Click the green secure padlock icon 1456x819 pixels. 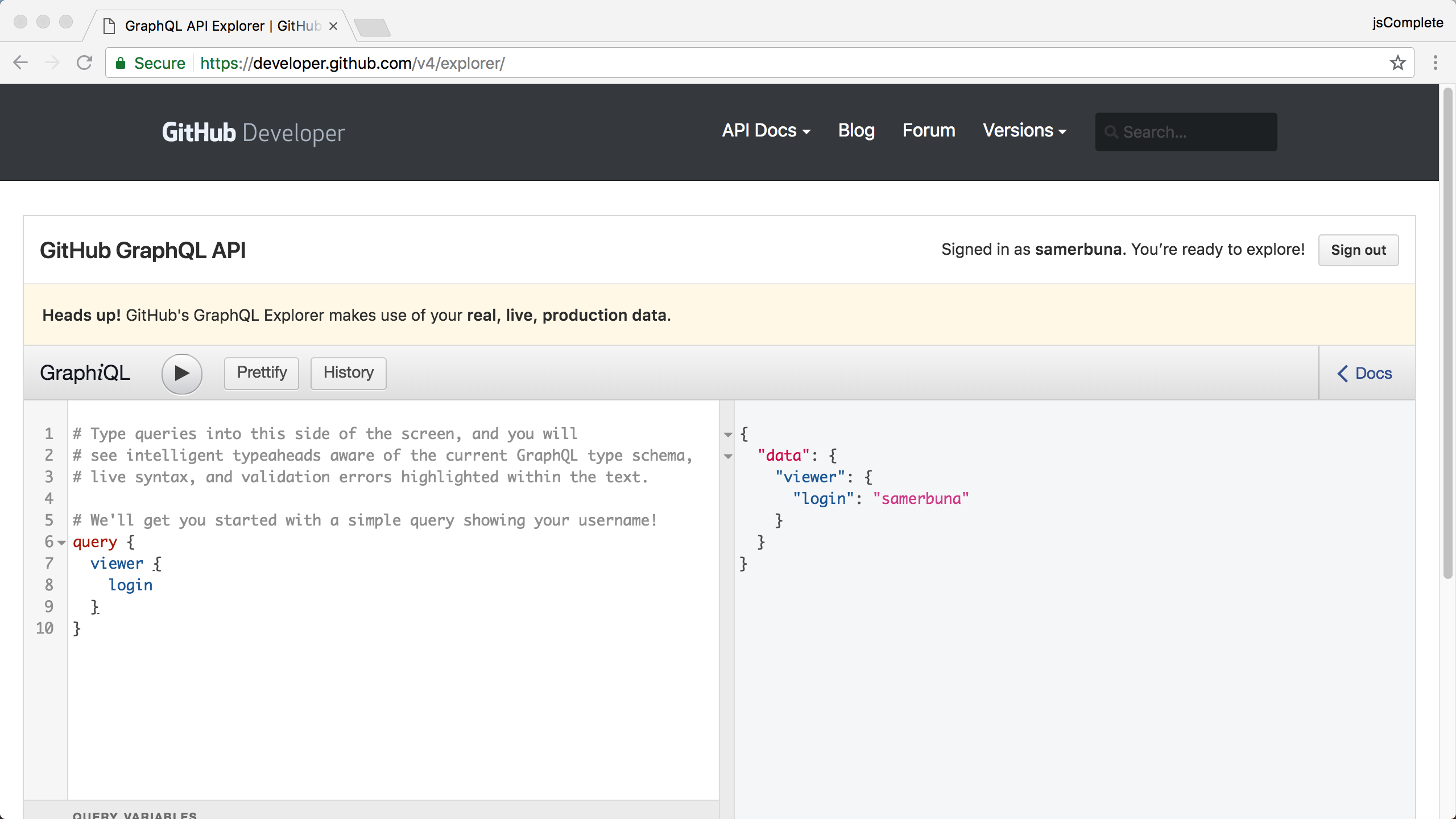(x=120, y=63)
